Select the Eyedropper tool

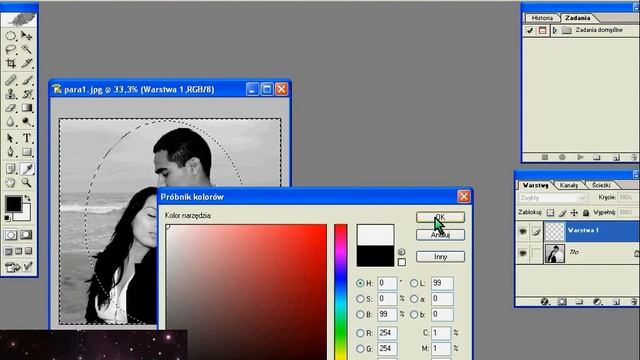point(27,169)
